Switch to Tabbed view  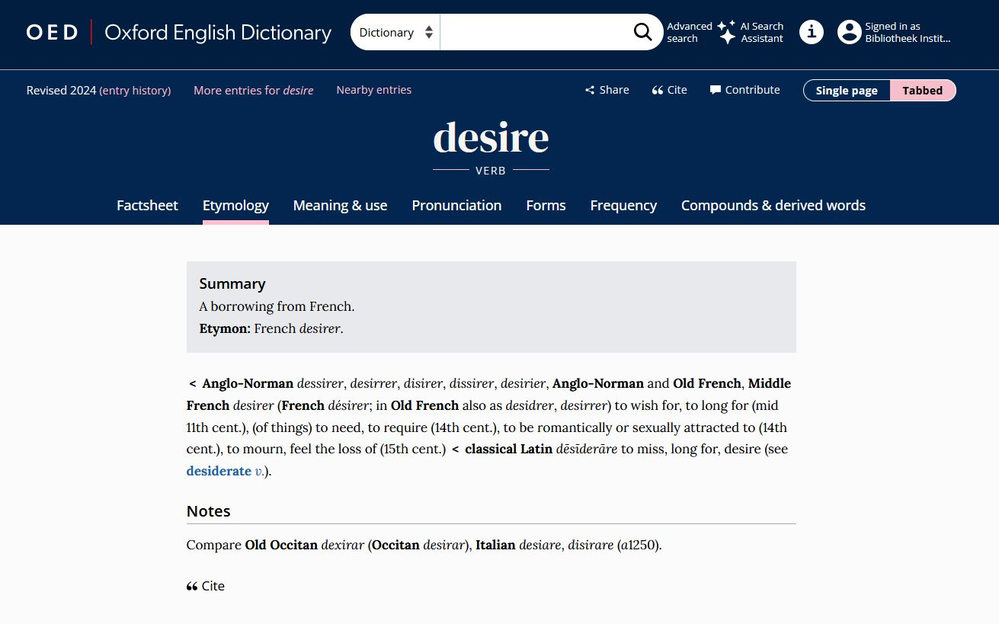click(x=922, y=90)
